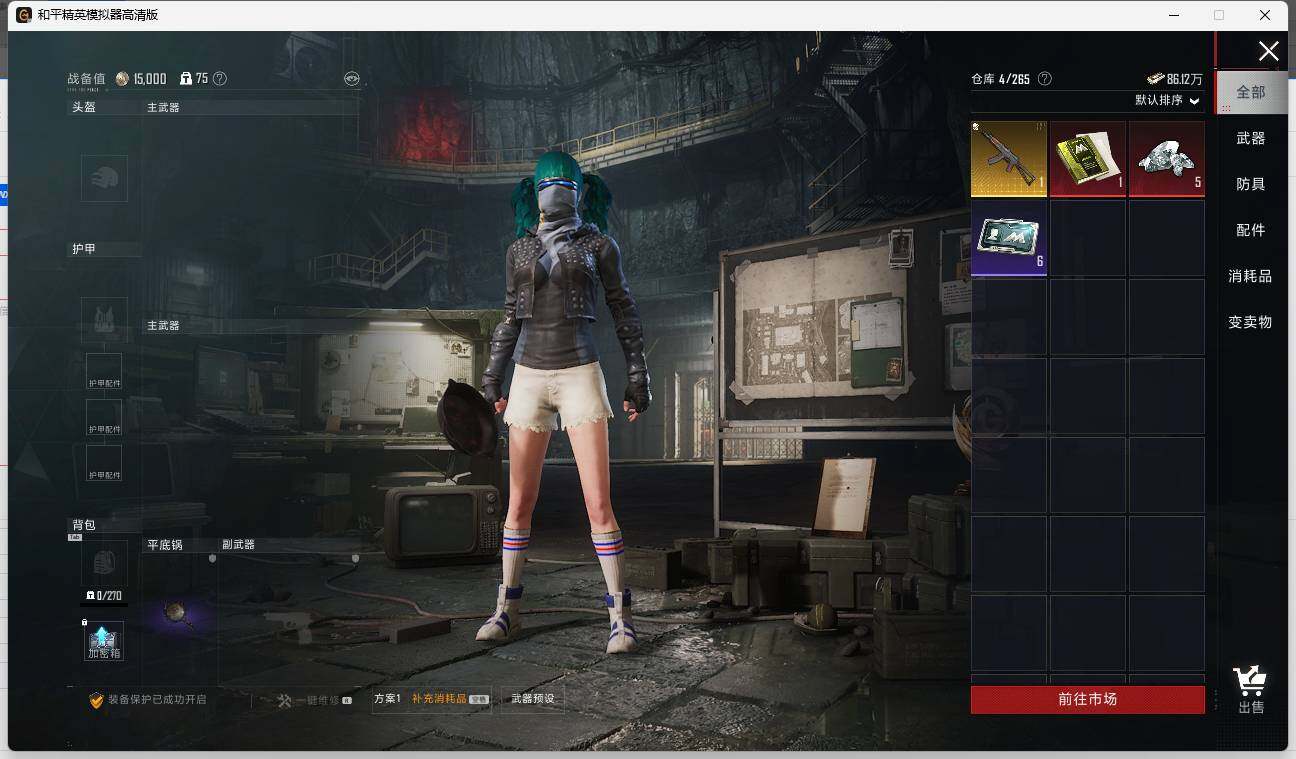Switch to the 配件 category tab

(x=1251, y=230)
